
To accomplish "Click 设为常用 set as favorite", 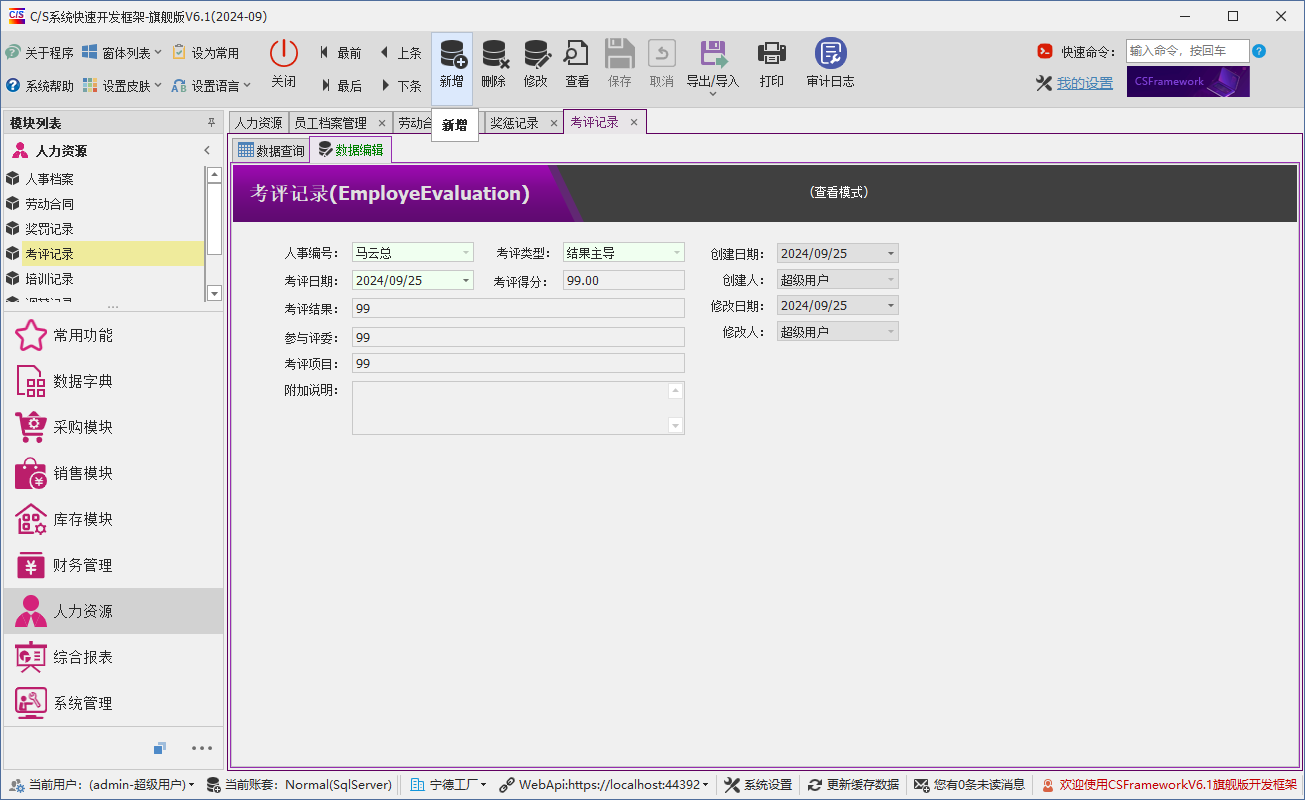I will pos(206,53).
